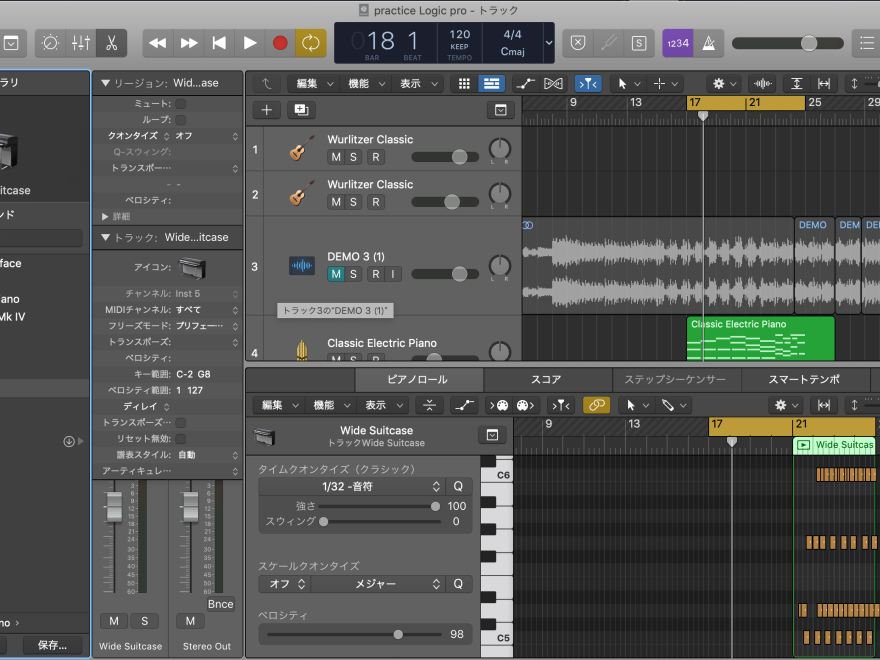Record-enable track 1 Wurlitzer Classic

pos(376,157)
